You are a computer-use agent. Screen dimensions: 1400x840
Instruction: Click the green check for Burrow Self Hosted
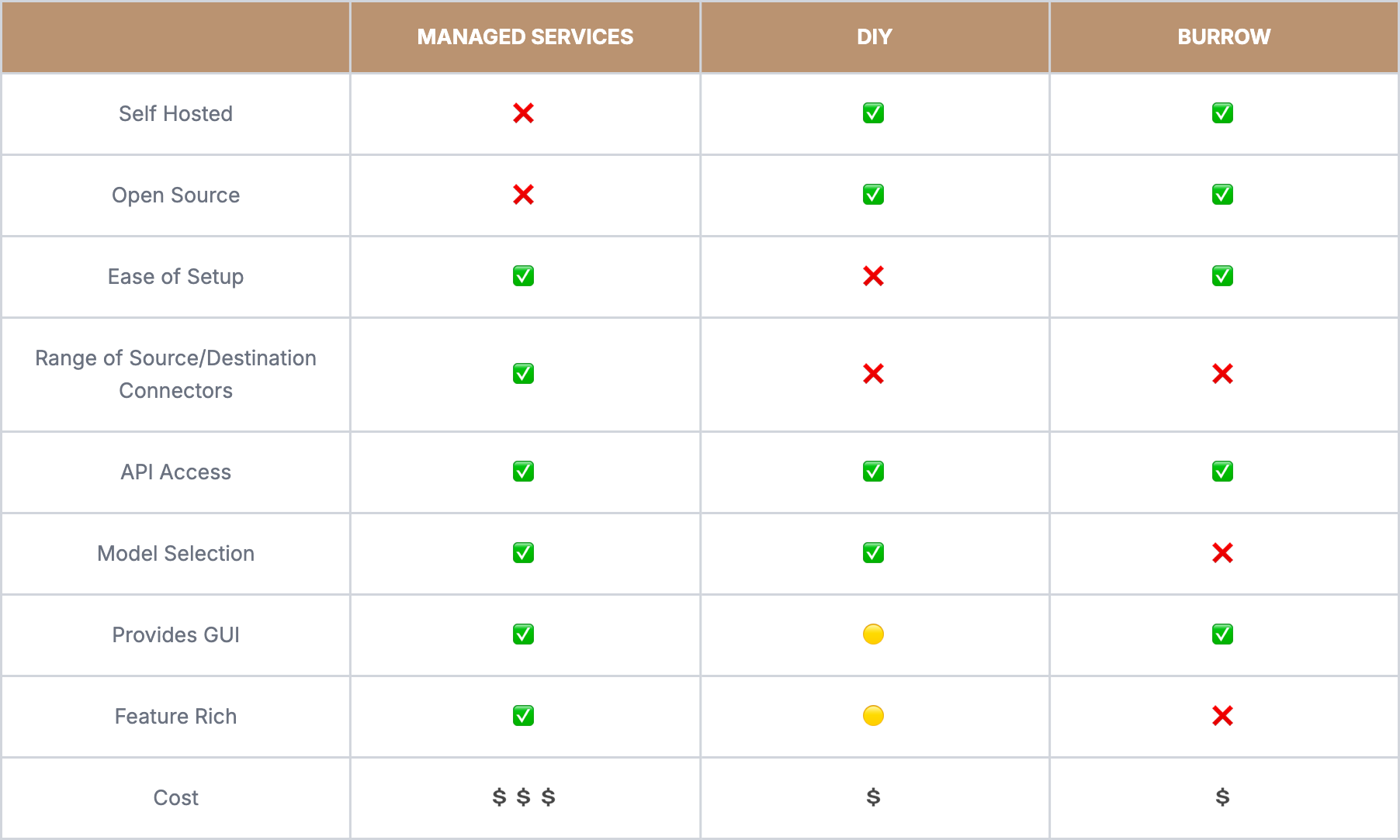[1222, 113]
